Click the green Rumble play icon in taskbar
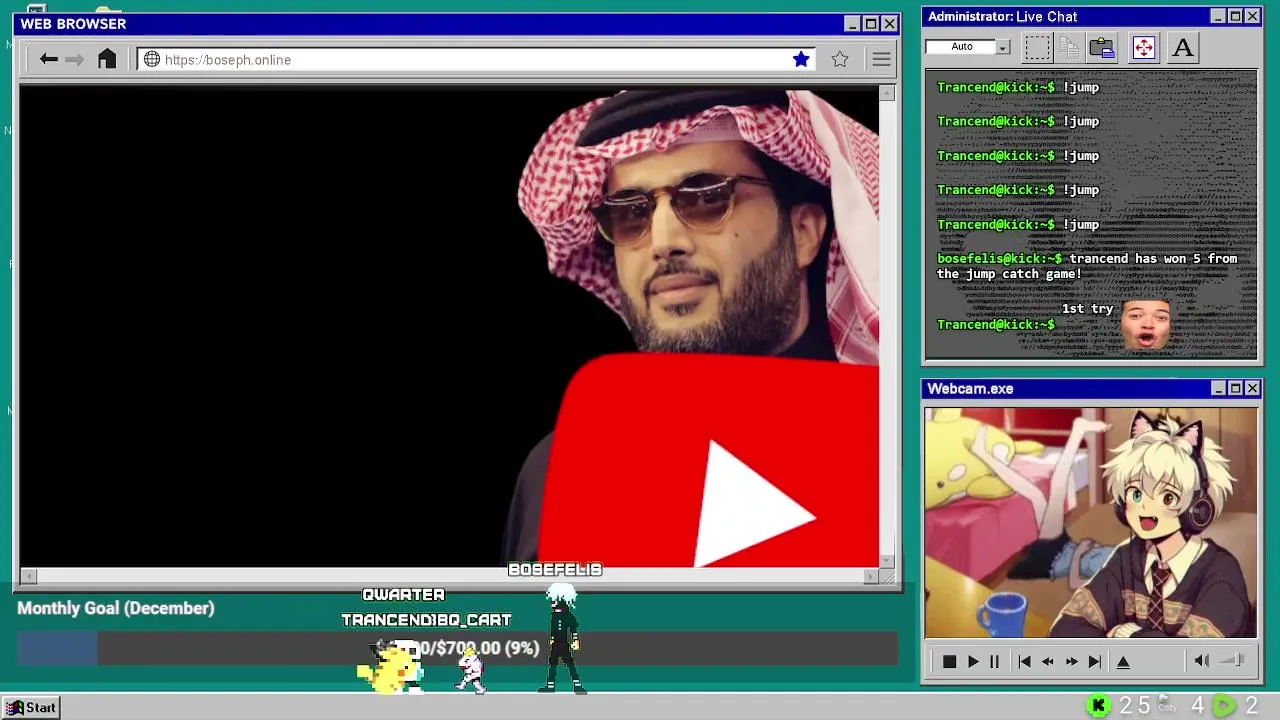Viewport: 1280px width, 720px height. point(1224,706)
